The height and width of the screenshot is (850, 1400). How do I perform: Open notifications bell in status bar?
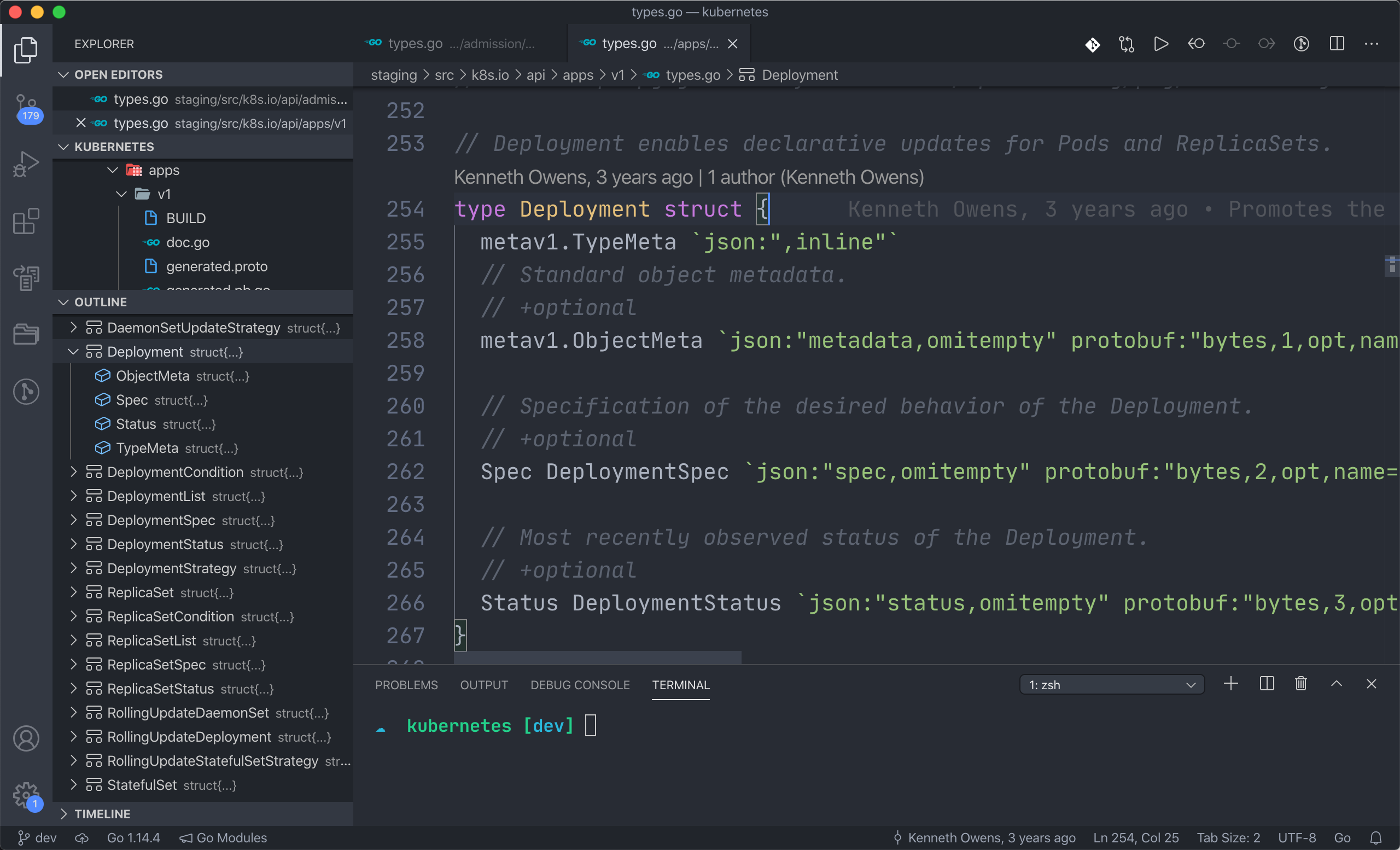pyautogui.click(x=1375, y=837)
